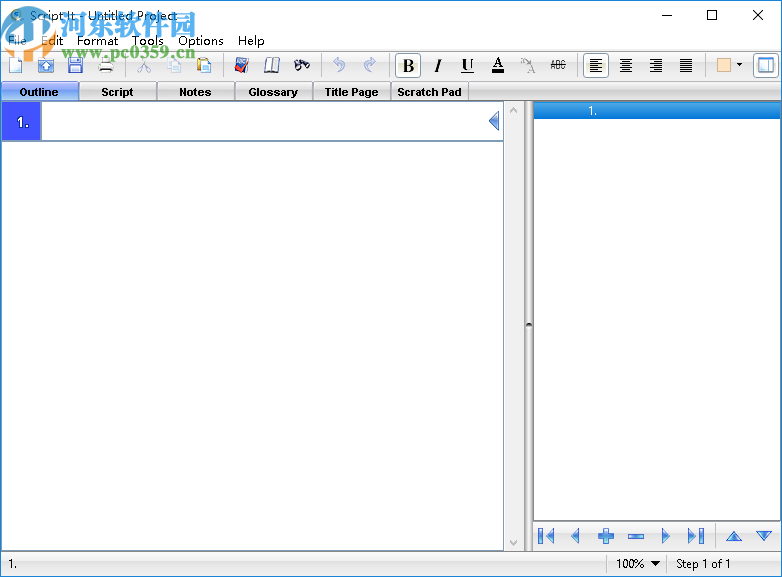
Task: Switch to the Title Page tab
Action: pyautogui.click(x=352, y=92)
